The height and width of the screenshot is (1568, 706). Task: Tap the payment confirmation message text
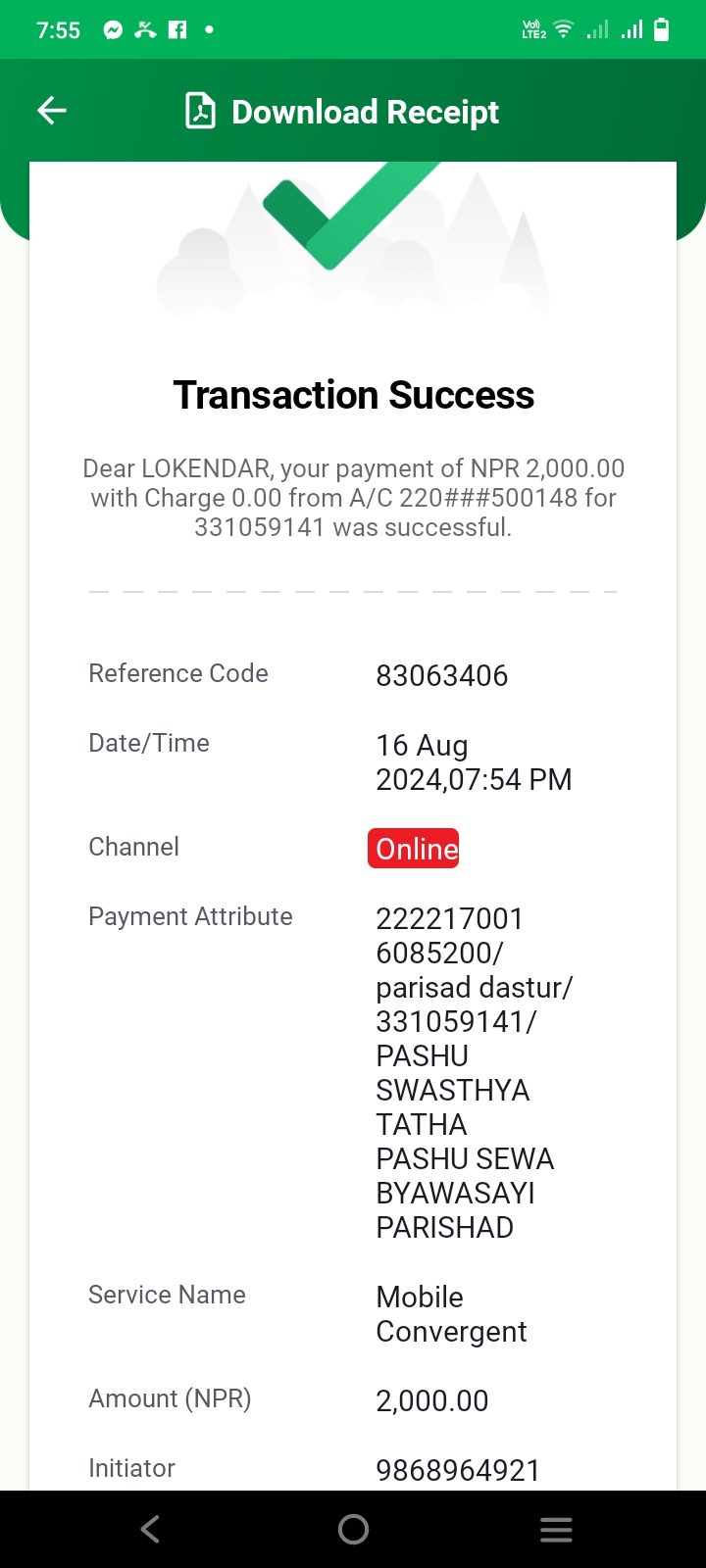(353, 498)
